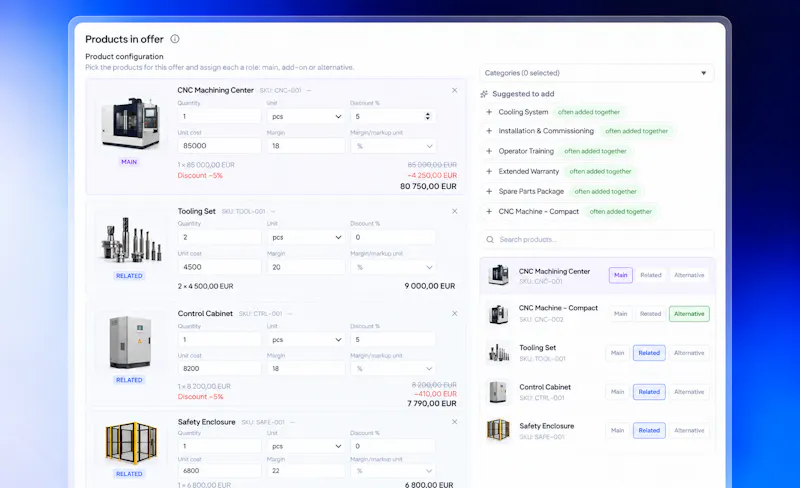
Task: Click CNC Machining Center product image in offer
Action: click(x=131, y=123)
